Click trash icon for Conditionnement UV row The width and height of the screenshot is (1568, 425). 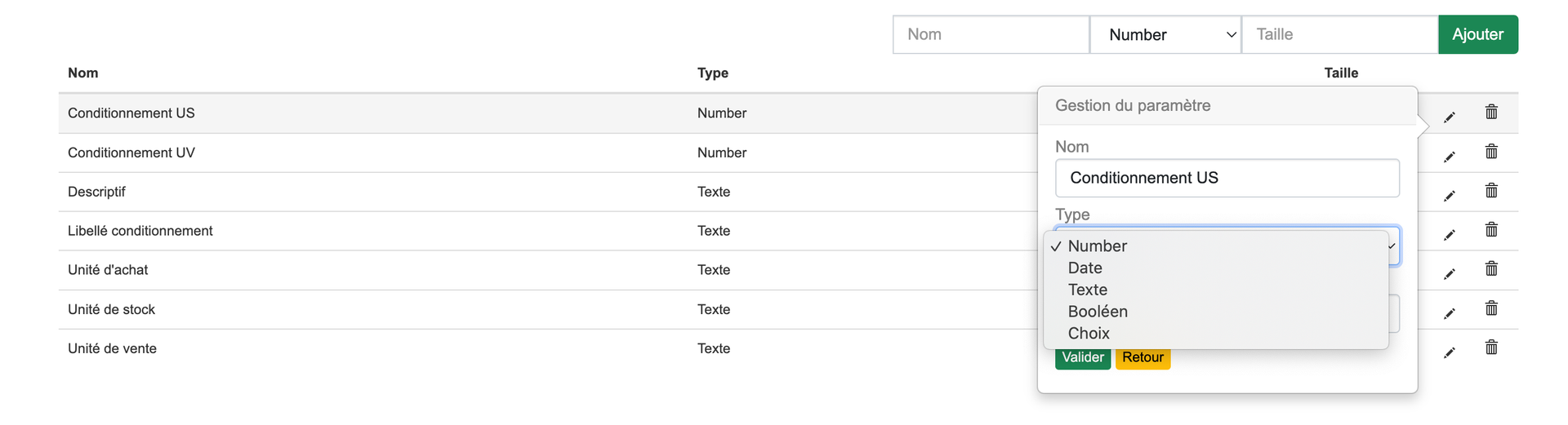pos(1491,151)
